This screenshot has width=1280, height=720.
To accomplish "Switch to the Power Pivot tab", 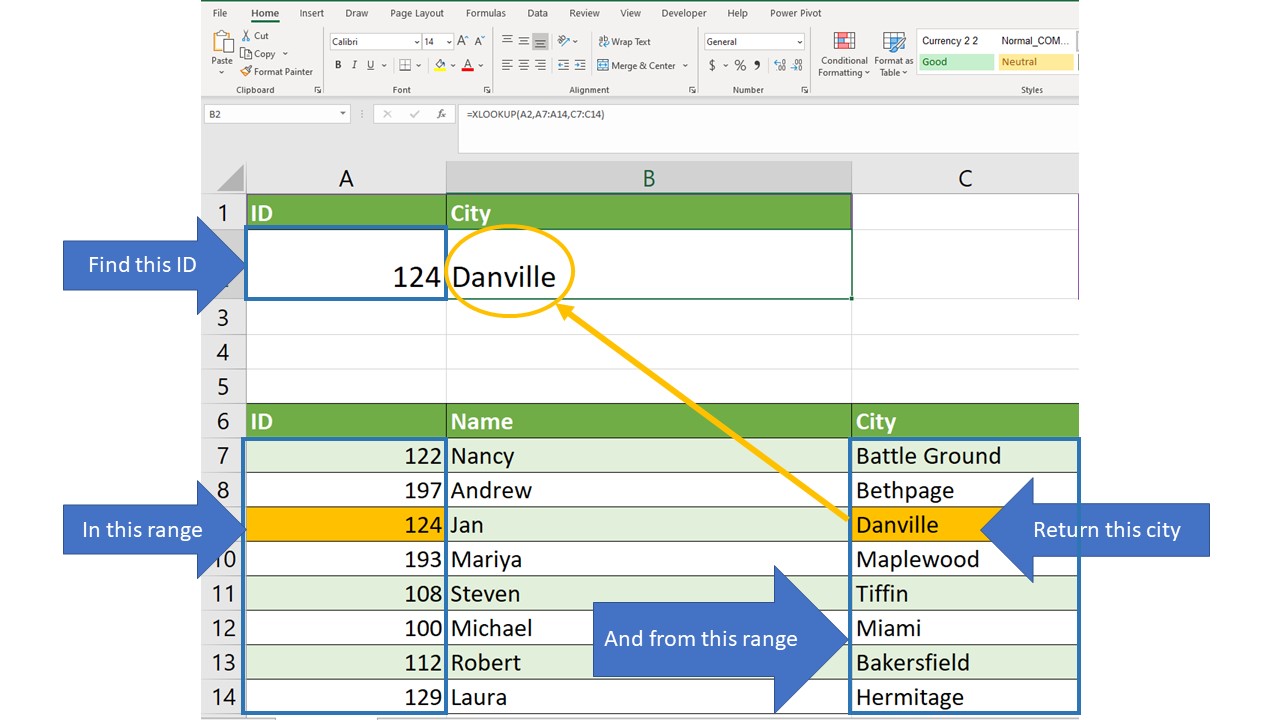I will (x=796, y=13).
